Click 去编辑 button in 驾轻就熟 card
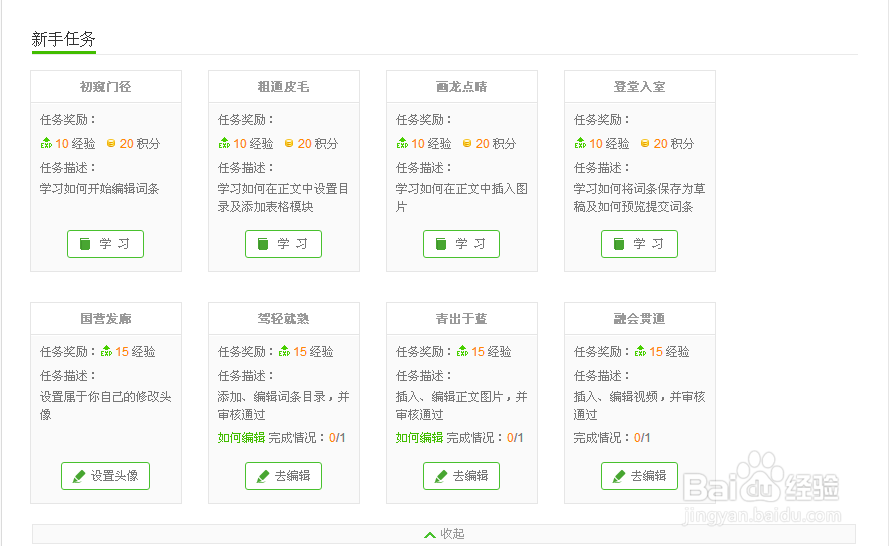890x546 pixels. (x=283, y=476)
